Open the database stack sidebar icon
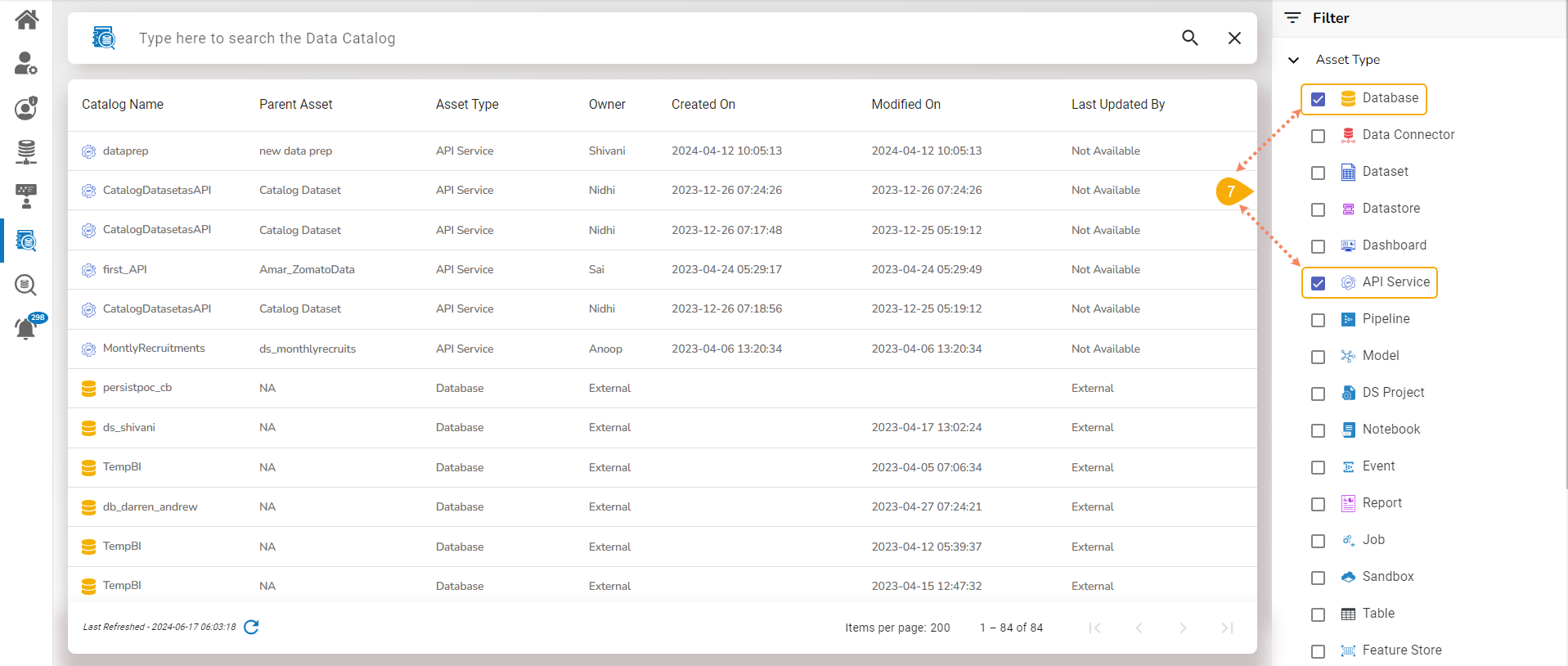Screen dimensions: 1568x666 pos(26,151)
